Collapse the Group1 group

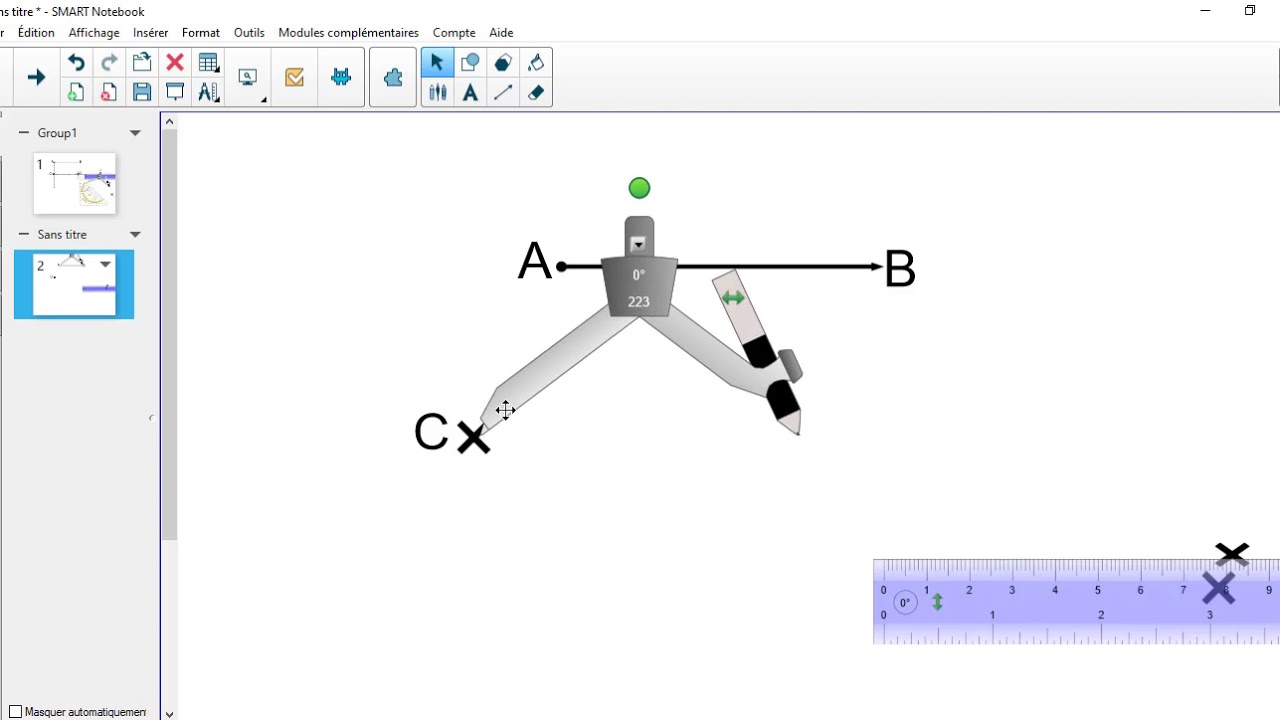[24, 133]
